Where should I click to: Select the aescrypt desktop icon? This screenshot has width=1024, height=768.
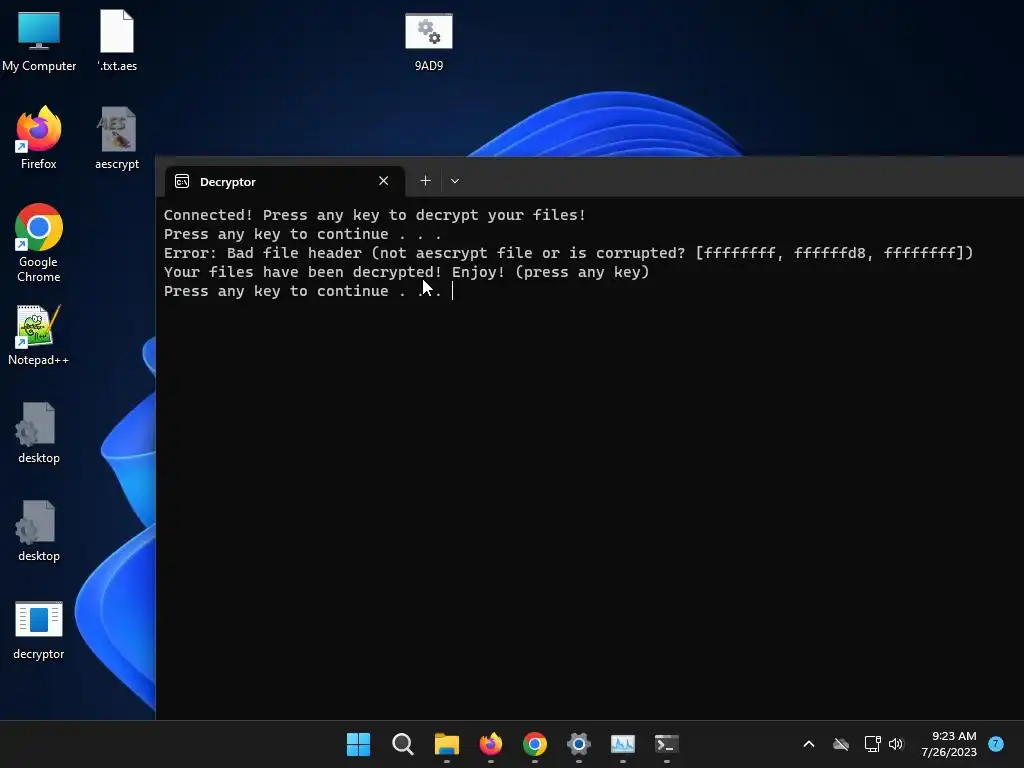pos(117,138)
